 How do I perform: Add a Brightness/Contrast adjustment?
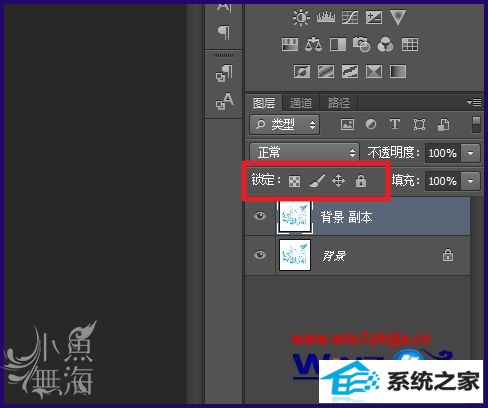pos(301,17)
